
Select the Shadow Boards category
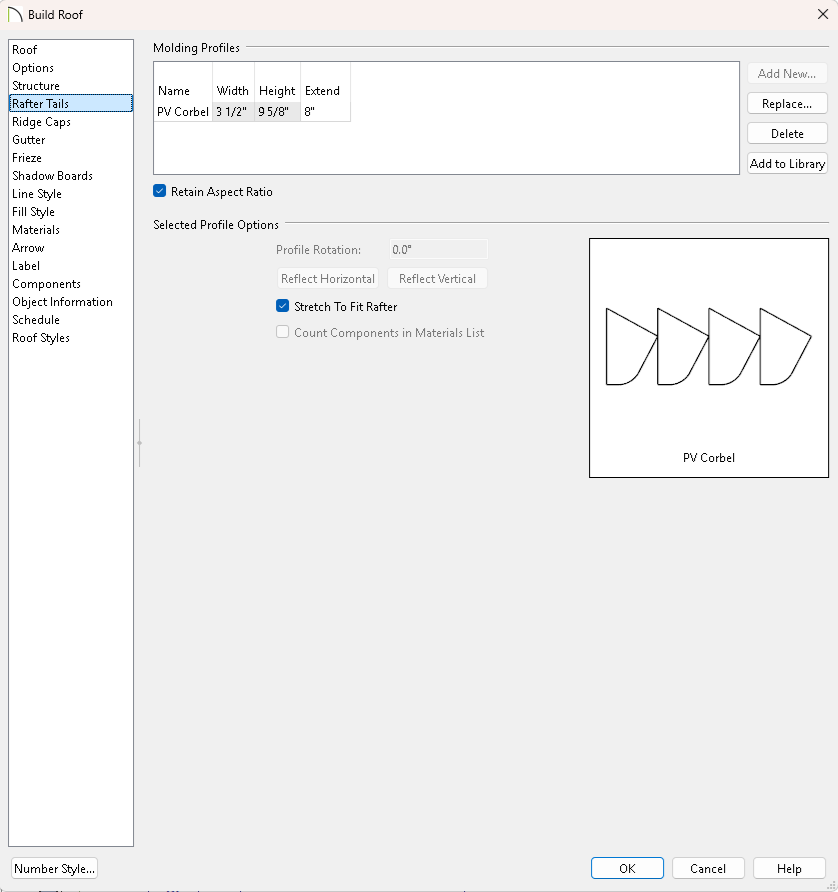tap(52, 176)
